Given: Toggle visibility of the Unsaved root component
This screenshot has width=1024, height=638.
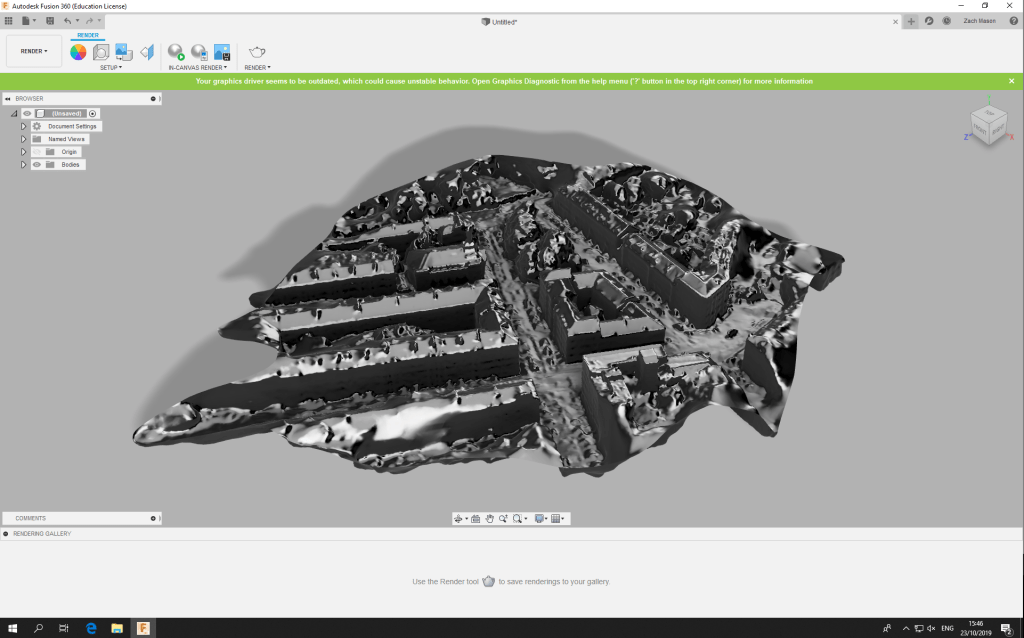Looking at the screenshot, I should click(x=28, y=114).
